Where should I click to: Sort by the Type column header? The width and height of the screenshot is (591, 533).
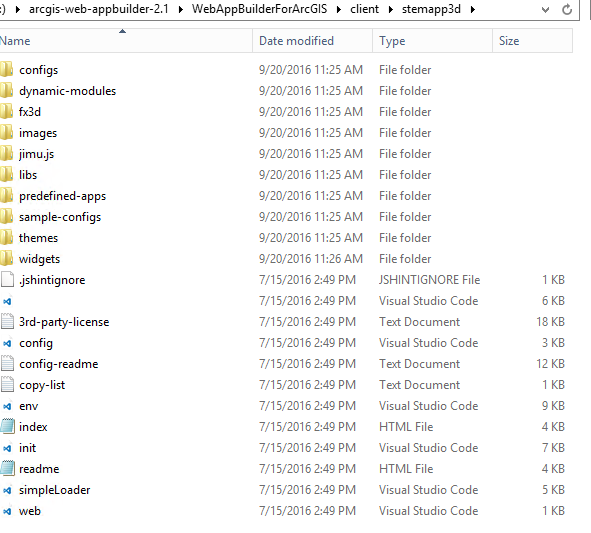coord(432,41)
